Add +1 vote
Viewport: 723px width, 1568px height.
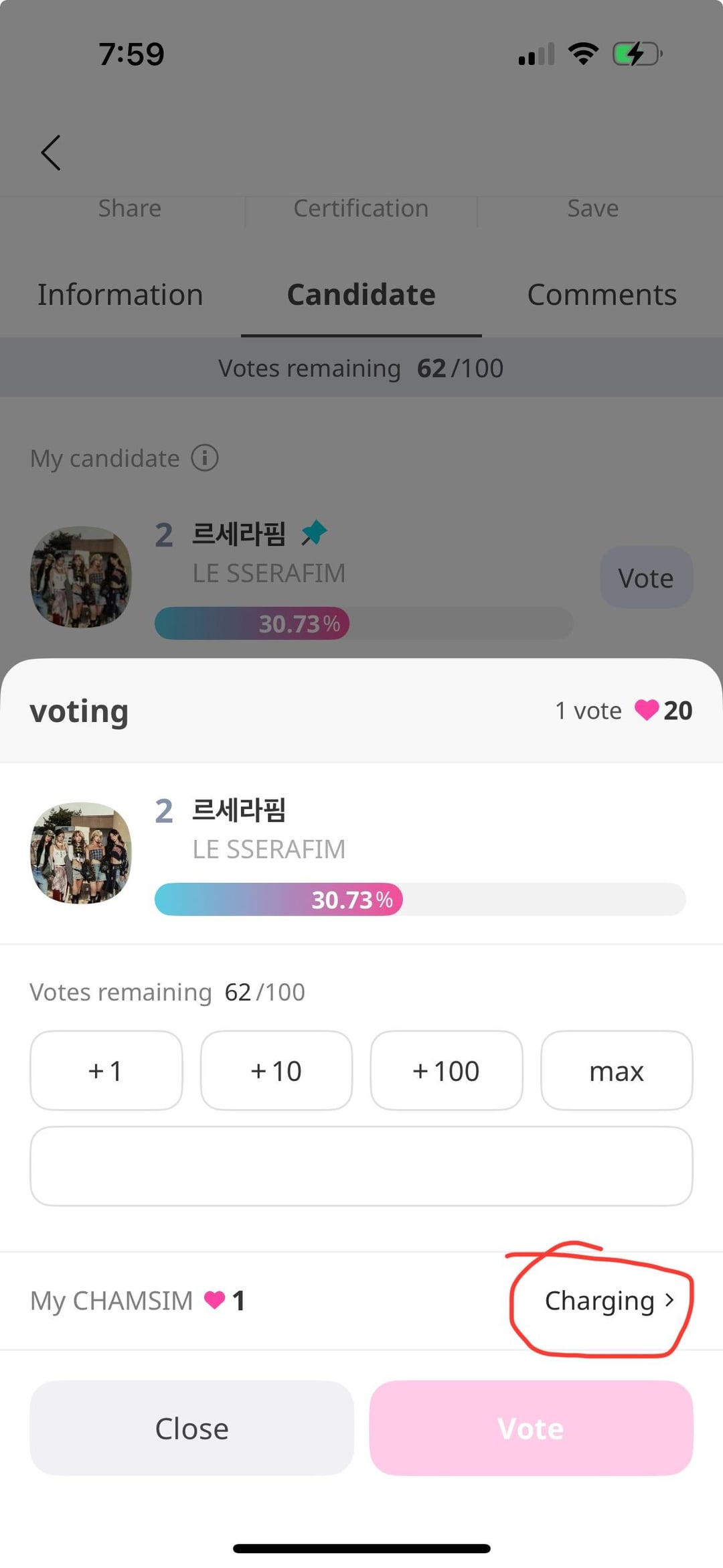click(106, 1070)
